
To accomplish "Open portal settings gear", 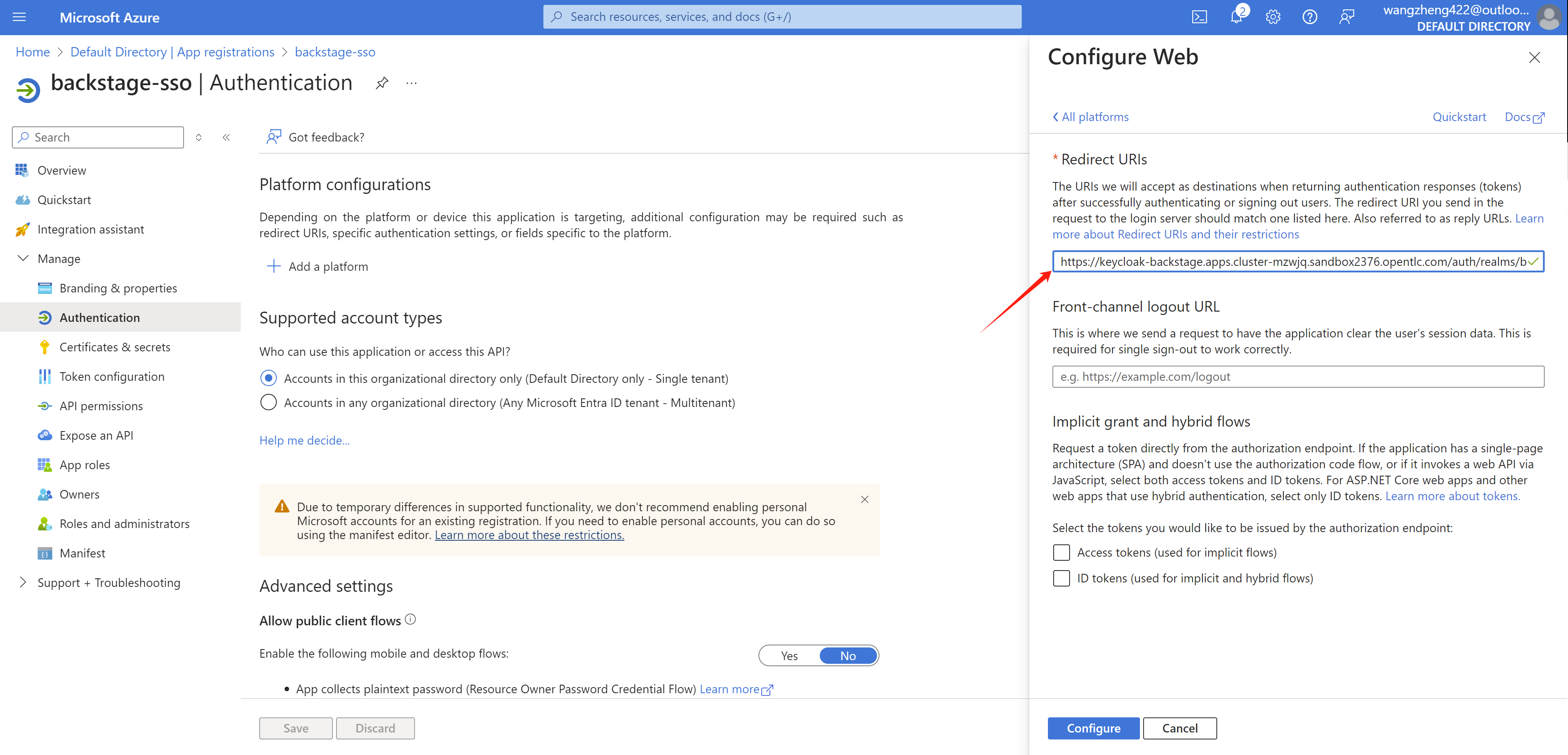I will (1273, 17).
